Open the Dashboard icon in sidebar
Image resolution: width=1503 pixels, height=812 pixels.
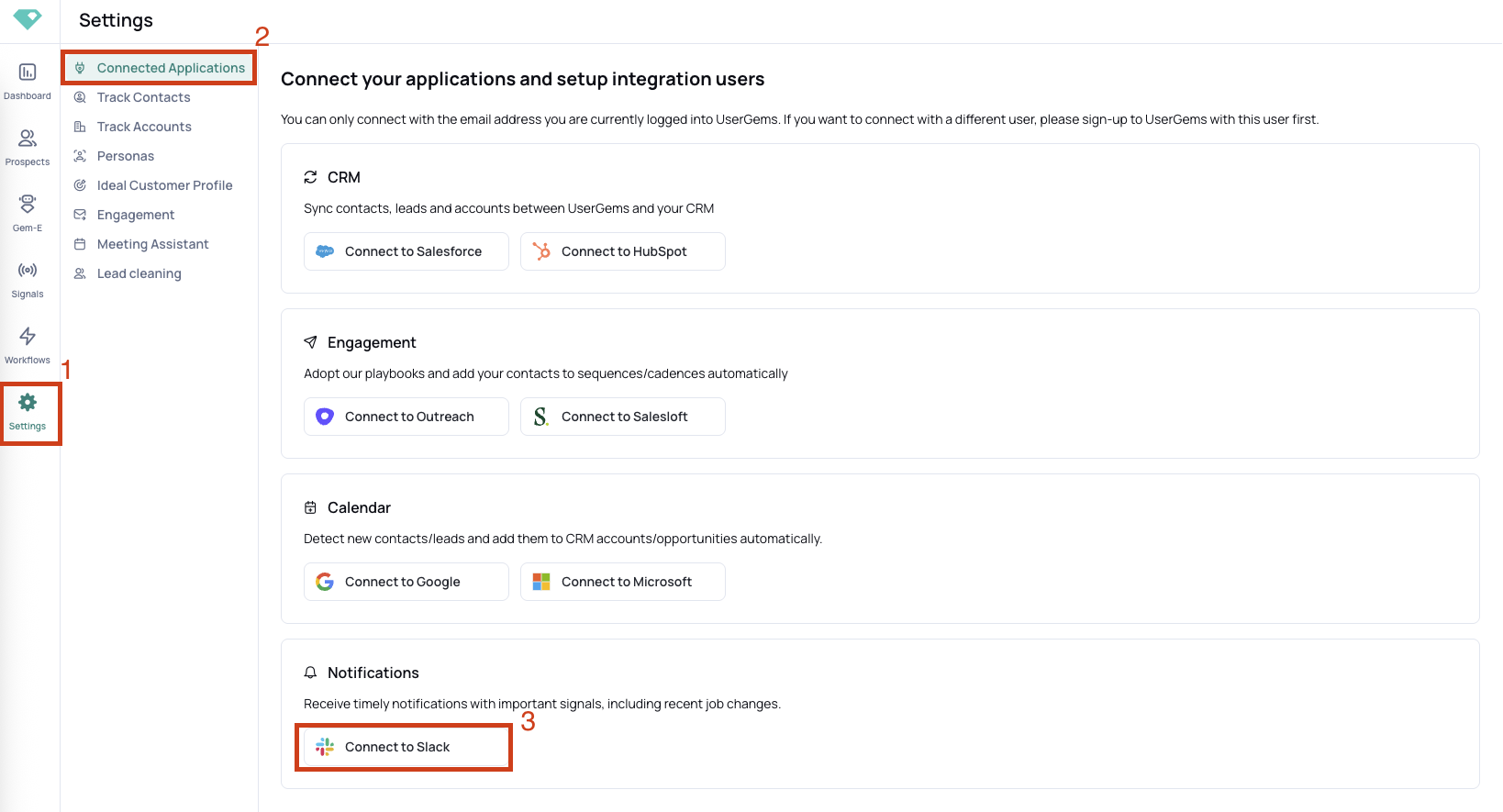(28, 72)
